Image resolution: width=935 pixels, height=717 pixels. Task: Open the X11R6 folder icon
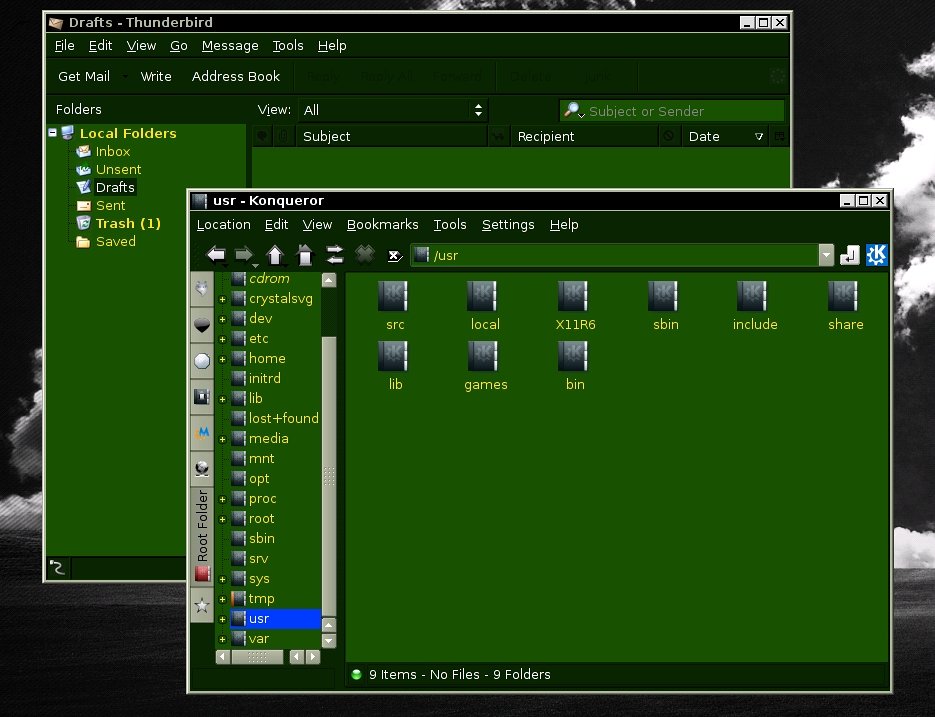pos(573,296)
